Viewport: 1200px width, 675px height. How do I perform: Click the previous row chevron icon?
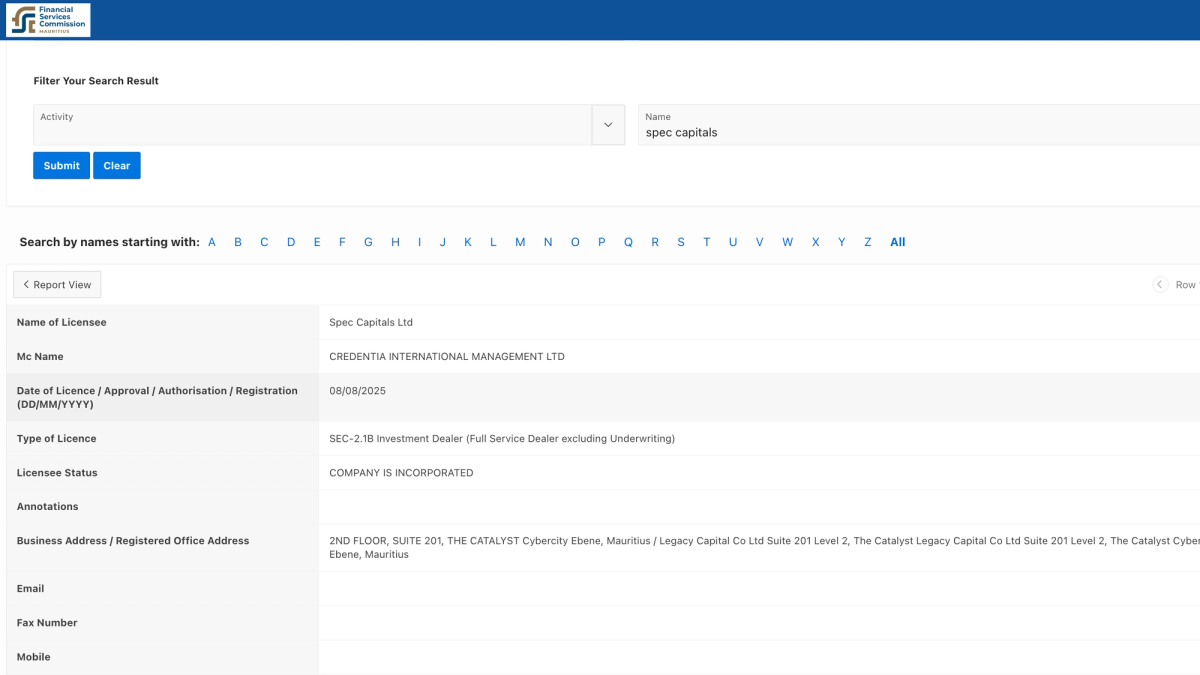pyautogui.click(x=1160, y=285)
